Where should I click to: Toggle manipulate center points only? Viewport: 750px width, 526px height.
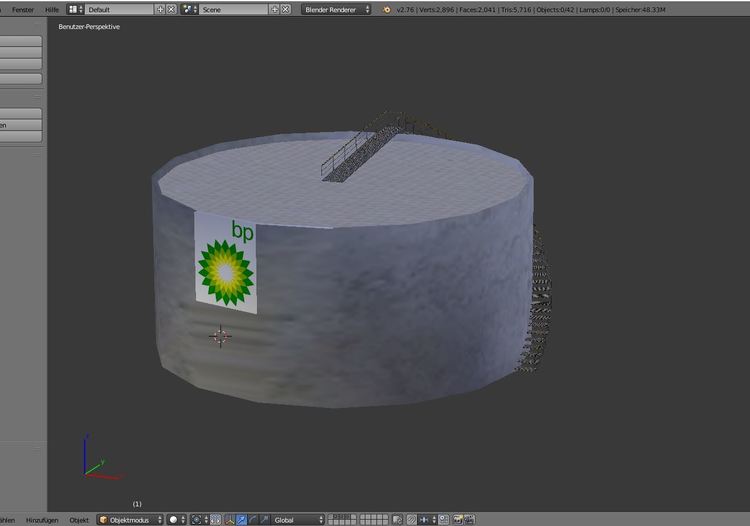(x=216, y=520)
